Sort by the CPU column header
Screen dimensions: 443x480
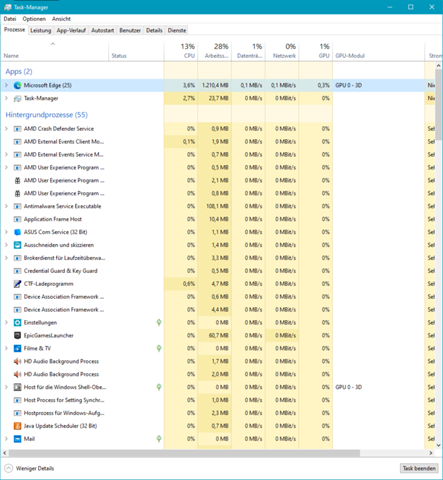181,51
